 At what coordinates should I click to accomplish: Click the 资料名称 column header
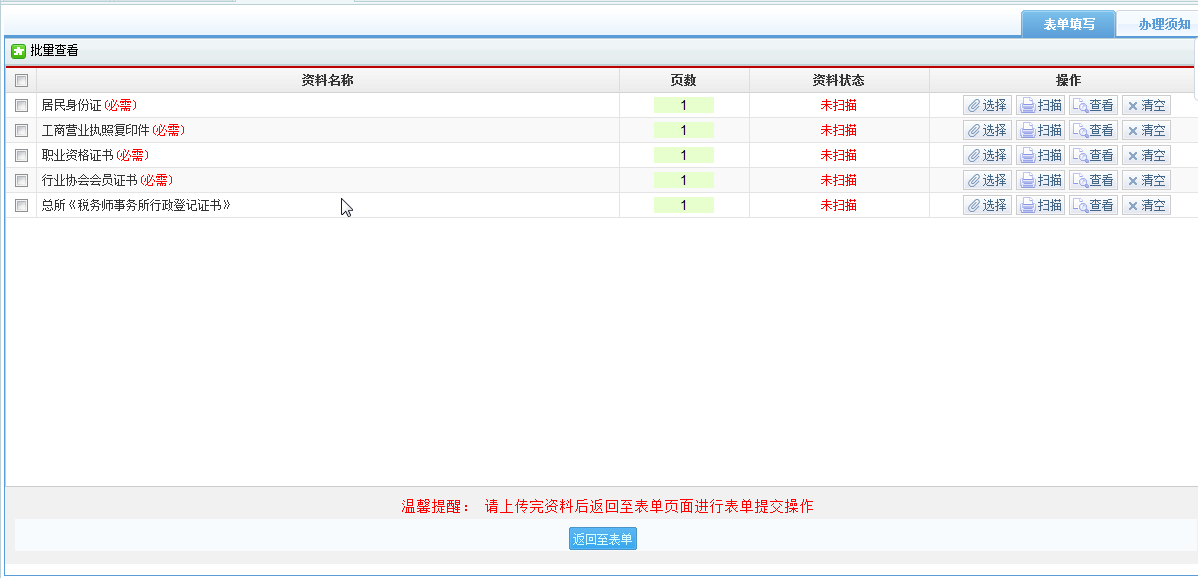point(327,80)
